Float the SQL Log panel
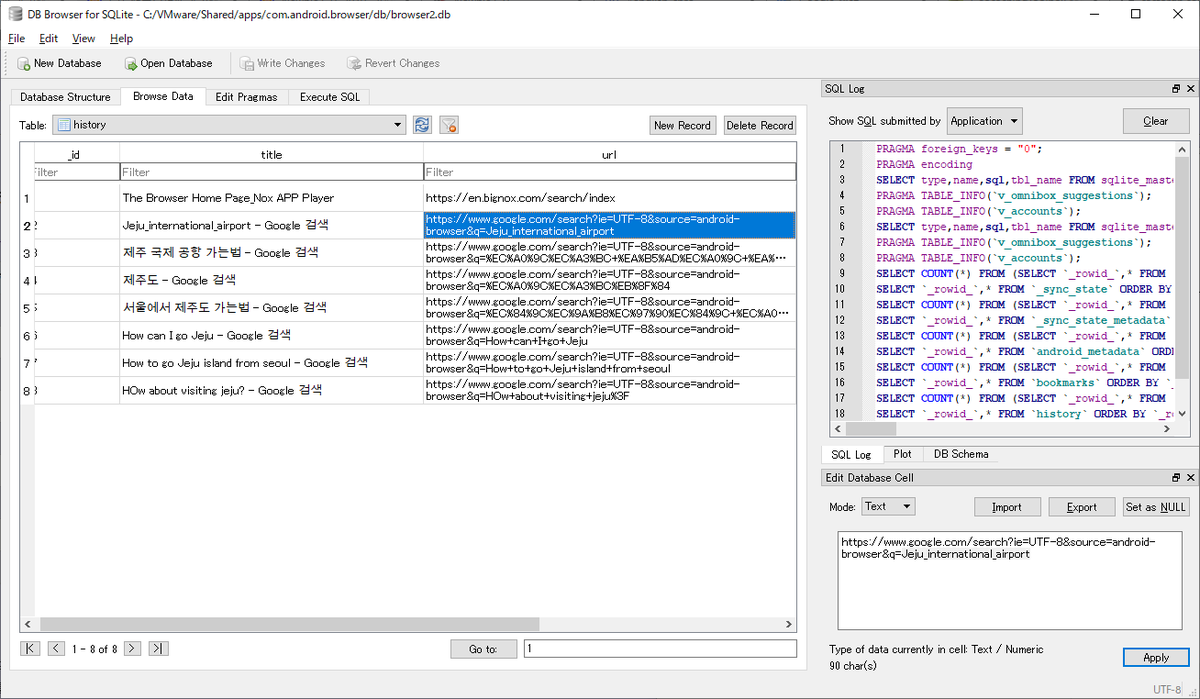Image resolution: width=1200 pixels, height=699 pixels. tap(1175, 88)
